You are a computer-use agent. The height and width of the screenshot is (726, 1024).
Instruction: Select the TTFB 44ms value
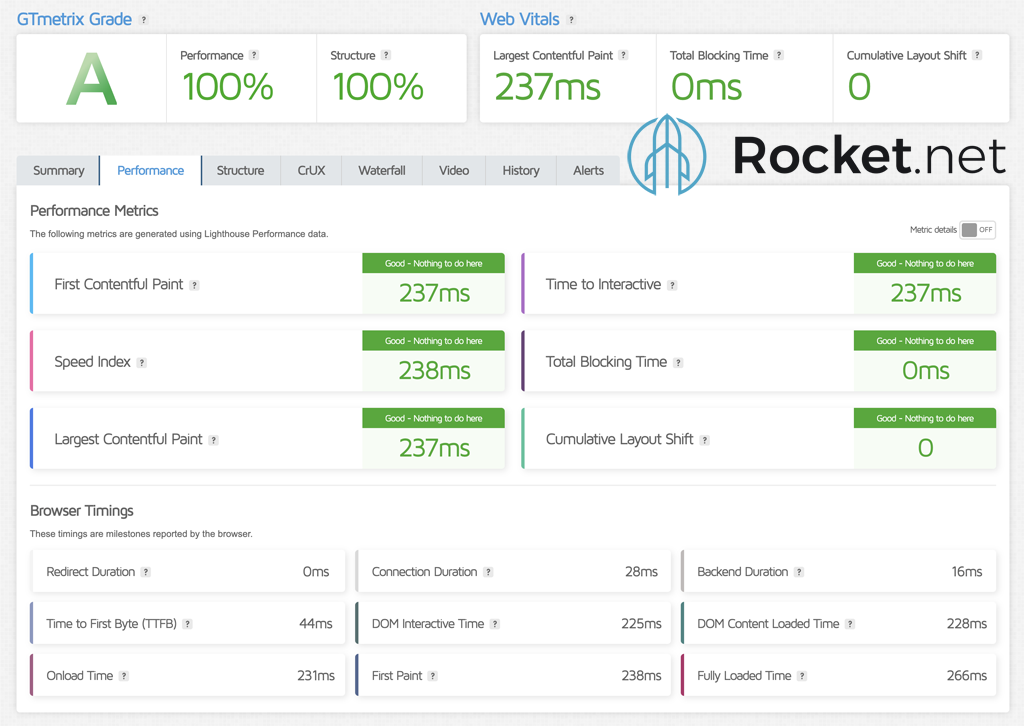point(315,623)
